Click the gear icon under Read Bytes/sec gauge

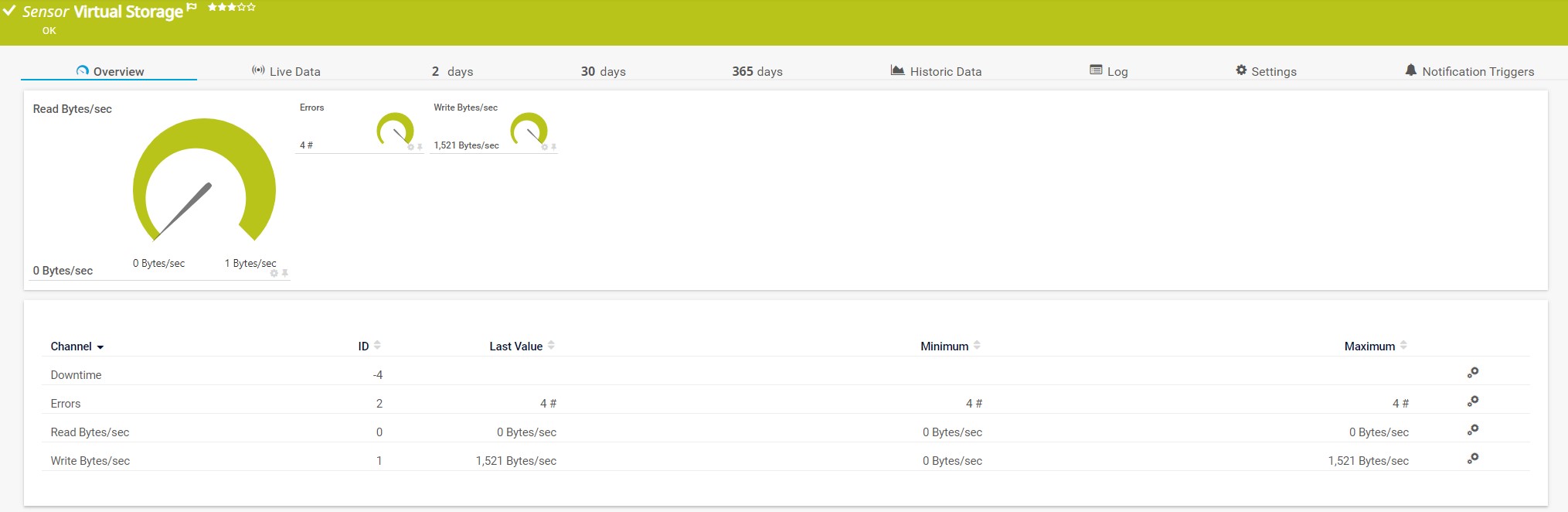(274, 274)
